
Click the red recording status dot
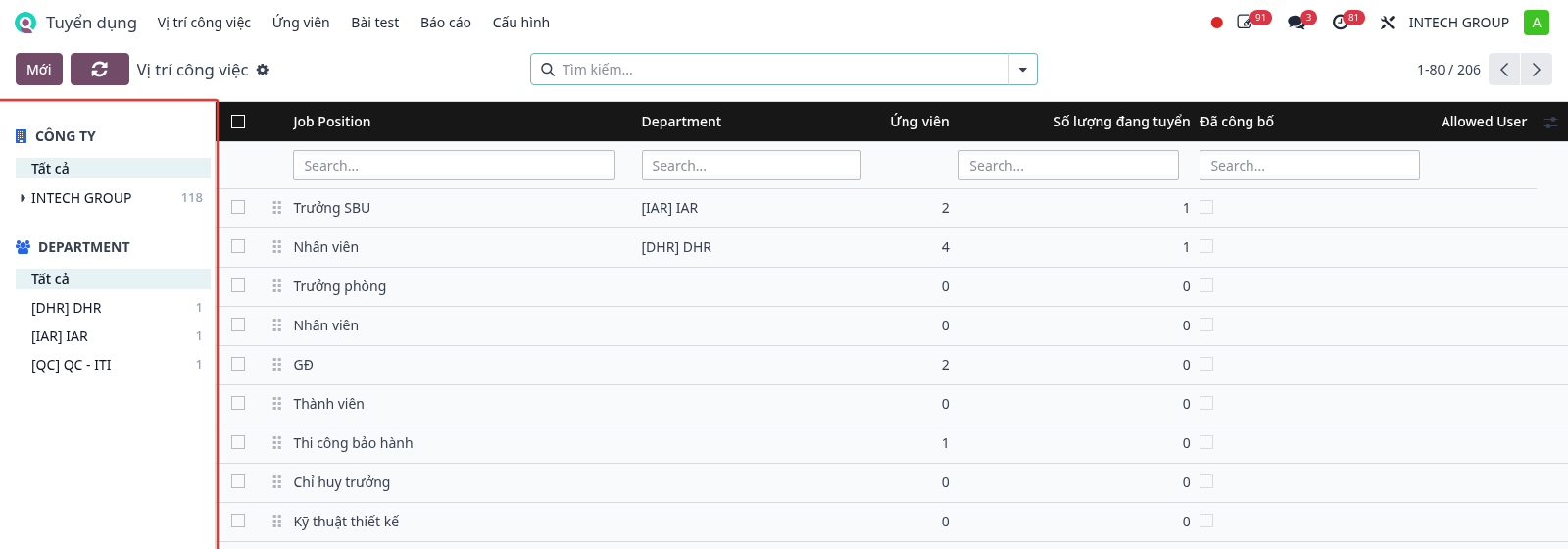[x=1216, y=23]
